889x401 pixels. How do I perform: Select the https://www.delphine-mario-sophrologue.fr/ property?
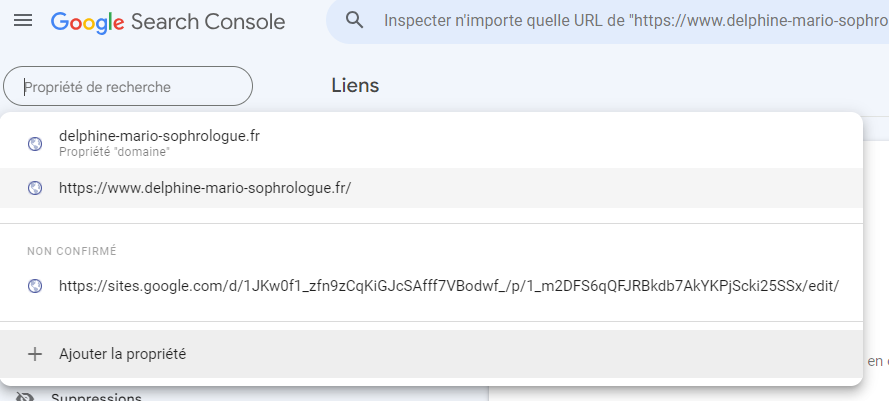(x=205, y=188)
